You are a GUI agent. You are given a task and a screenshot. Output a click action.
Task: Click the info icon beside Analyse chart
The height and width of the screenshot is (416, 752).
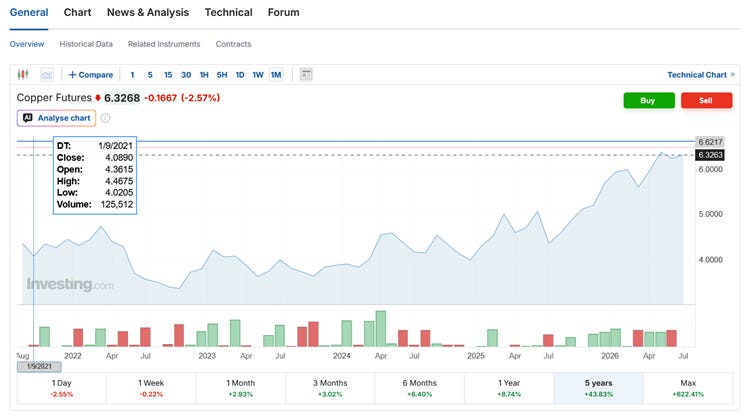[x=105, y=118]
